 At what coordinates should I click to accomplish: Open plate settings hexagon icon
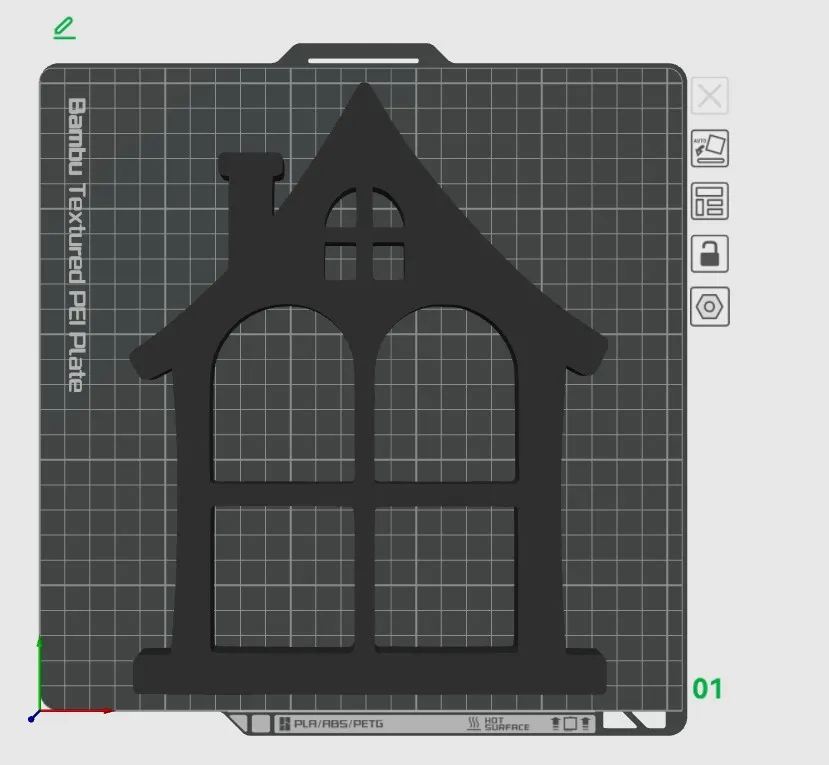coord(710,307)
